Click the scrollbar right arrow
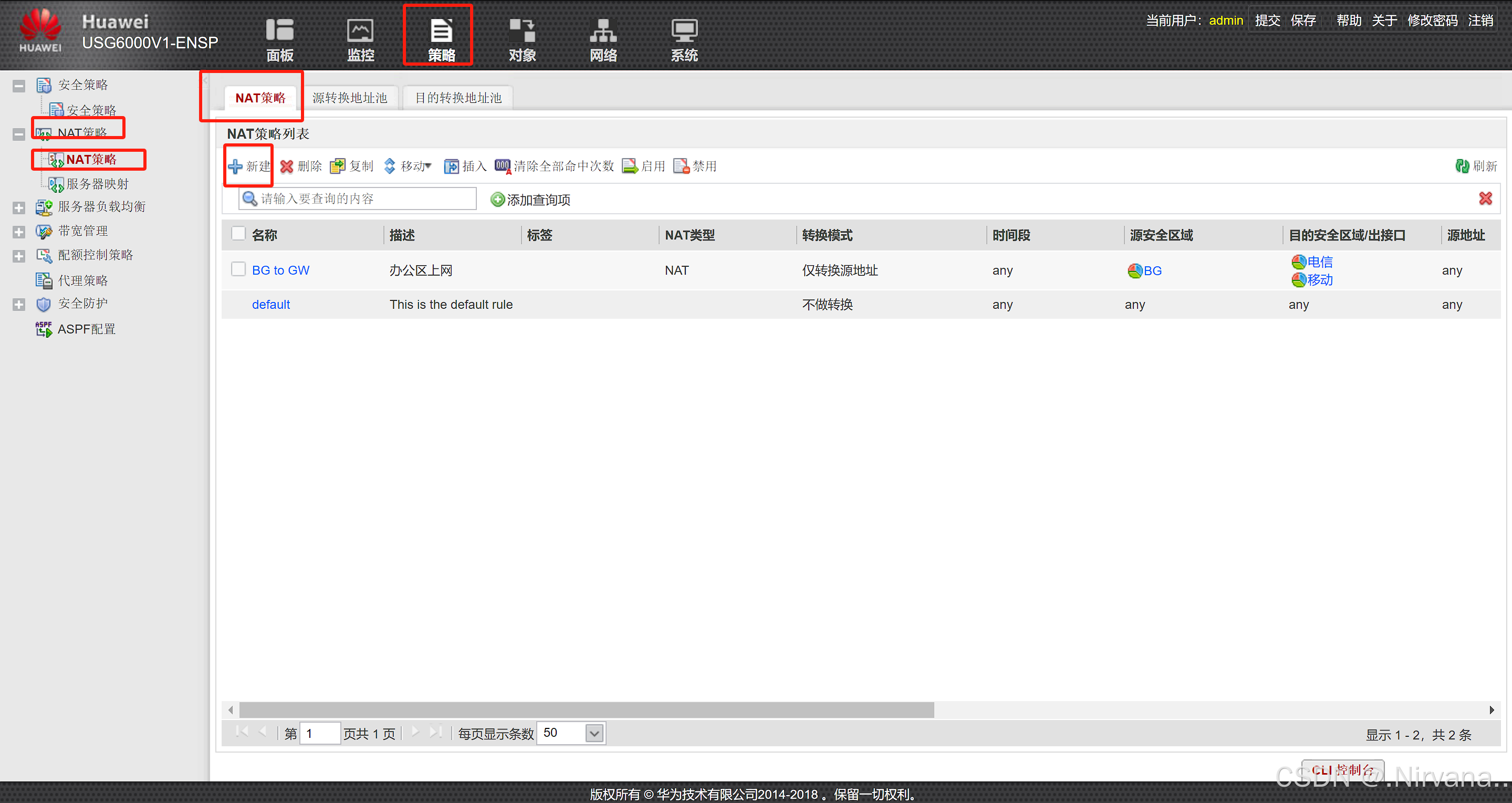This screenshot has width=1512, height=803. pyautogui.click(x=1492, y=710)
